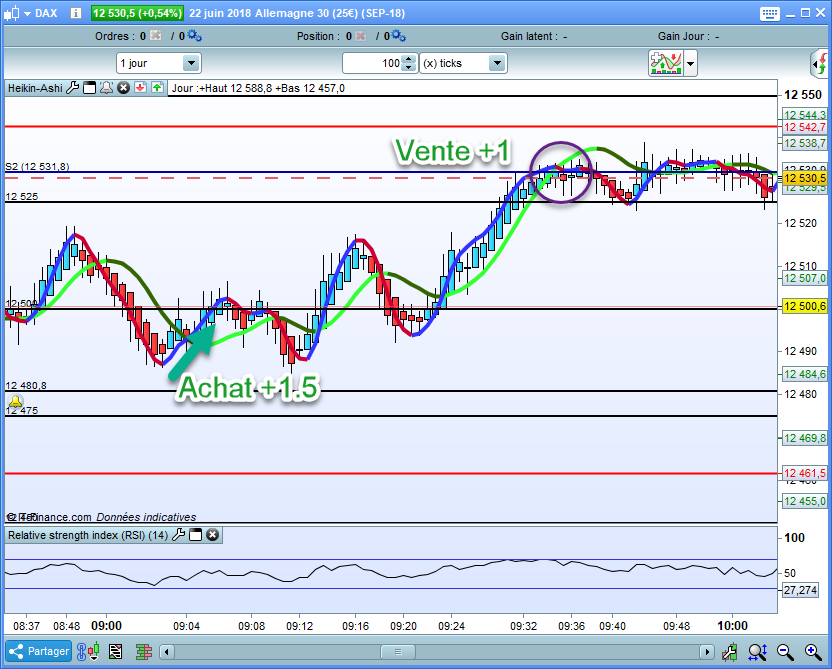The height and width of the screenshot is (669, 832).
Task: Click the 12 484,6 green price label on the axis
Action: point(805,374)
